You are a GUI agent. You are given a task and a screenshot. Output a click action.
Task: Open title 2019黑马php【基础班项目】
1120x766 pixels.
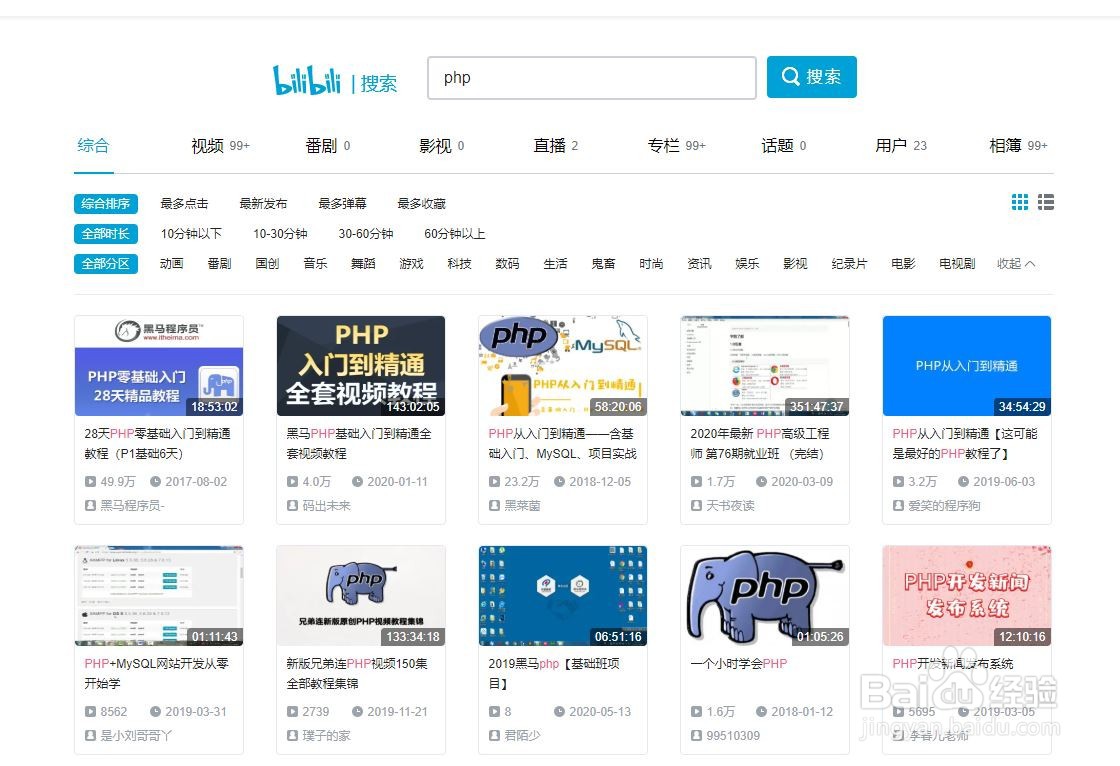(554, 674)
